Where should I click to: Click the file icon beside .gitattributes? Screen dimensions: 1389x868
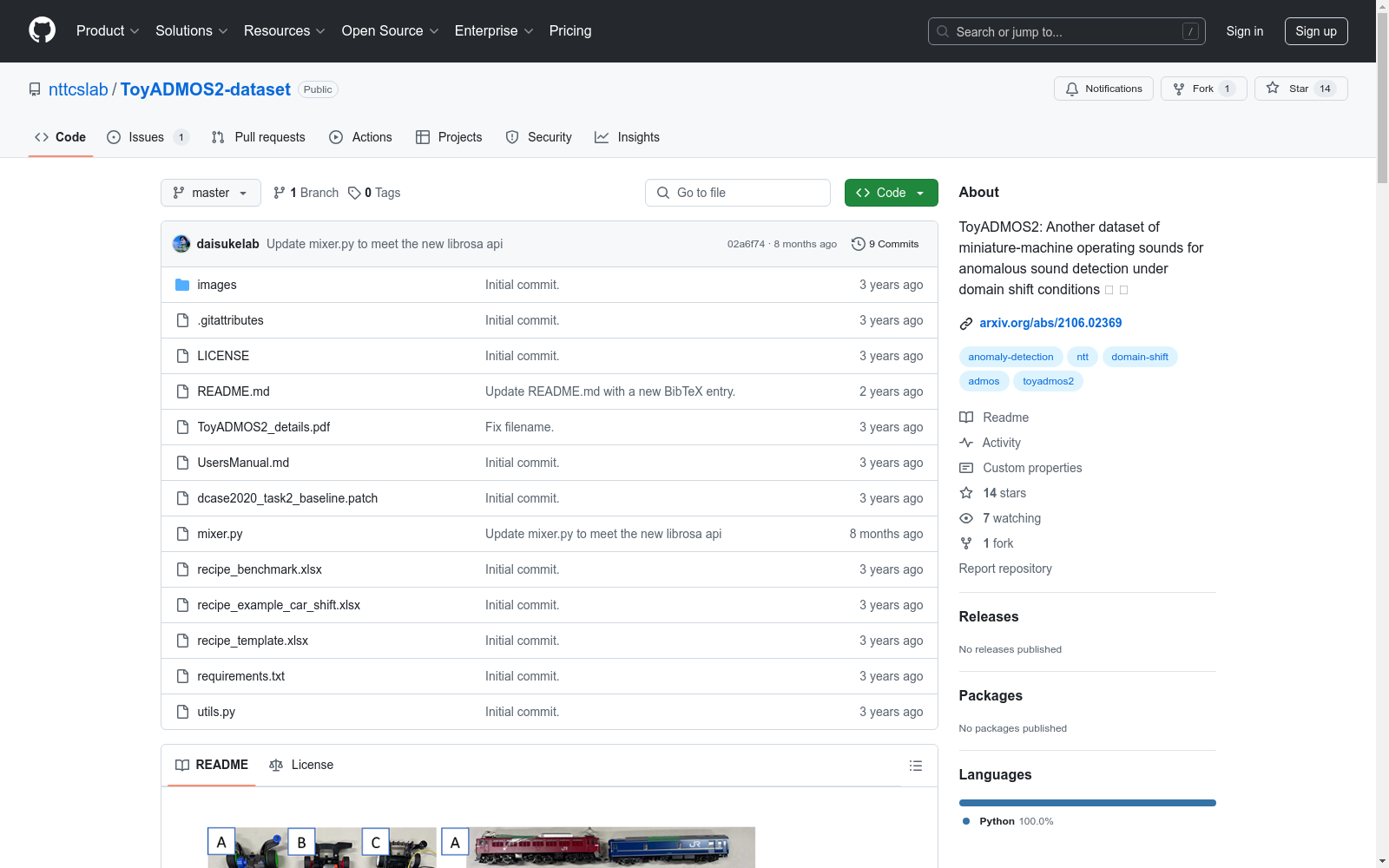tap(182, 320)
